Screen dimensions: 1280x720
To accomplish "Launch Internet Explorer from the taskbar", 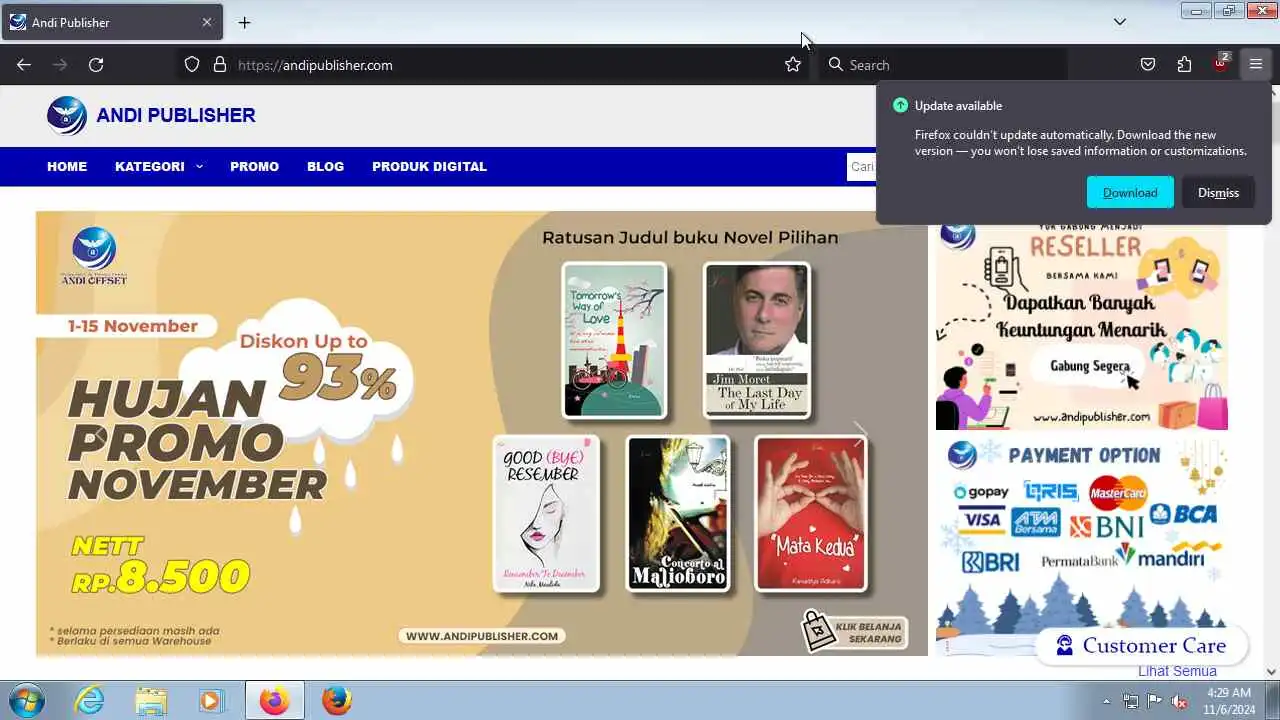I will point(90,700).
